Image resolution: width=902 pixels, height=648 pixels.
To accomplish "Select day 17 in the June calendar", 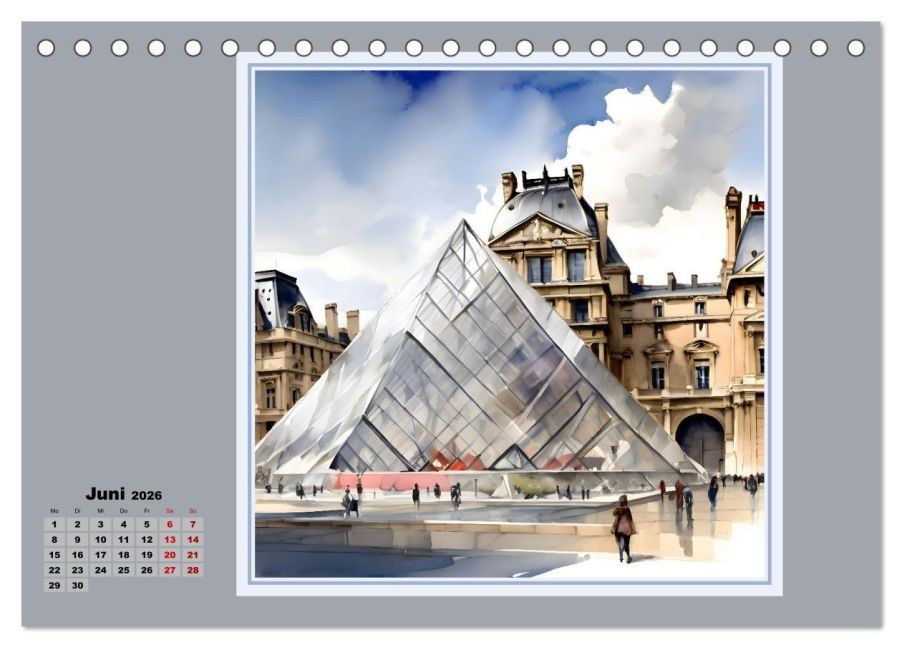I will 101,555.
